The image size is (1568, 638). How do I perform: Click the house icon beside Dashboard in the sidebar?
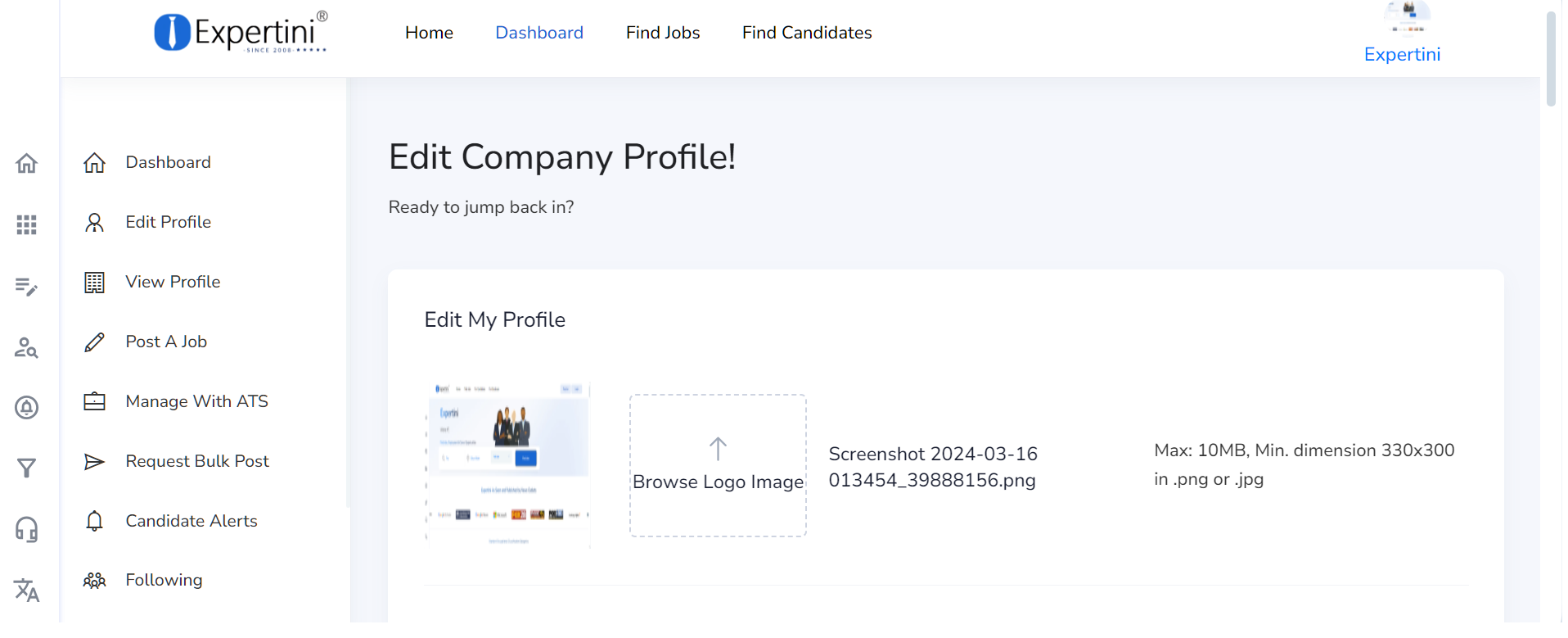tap(94, 162)
